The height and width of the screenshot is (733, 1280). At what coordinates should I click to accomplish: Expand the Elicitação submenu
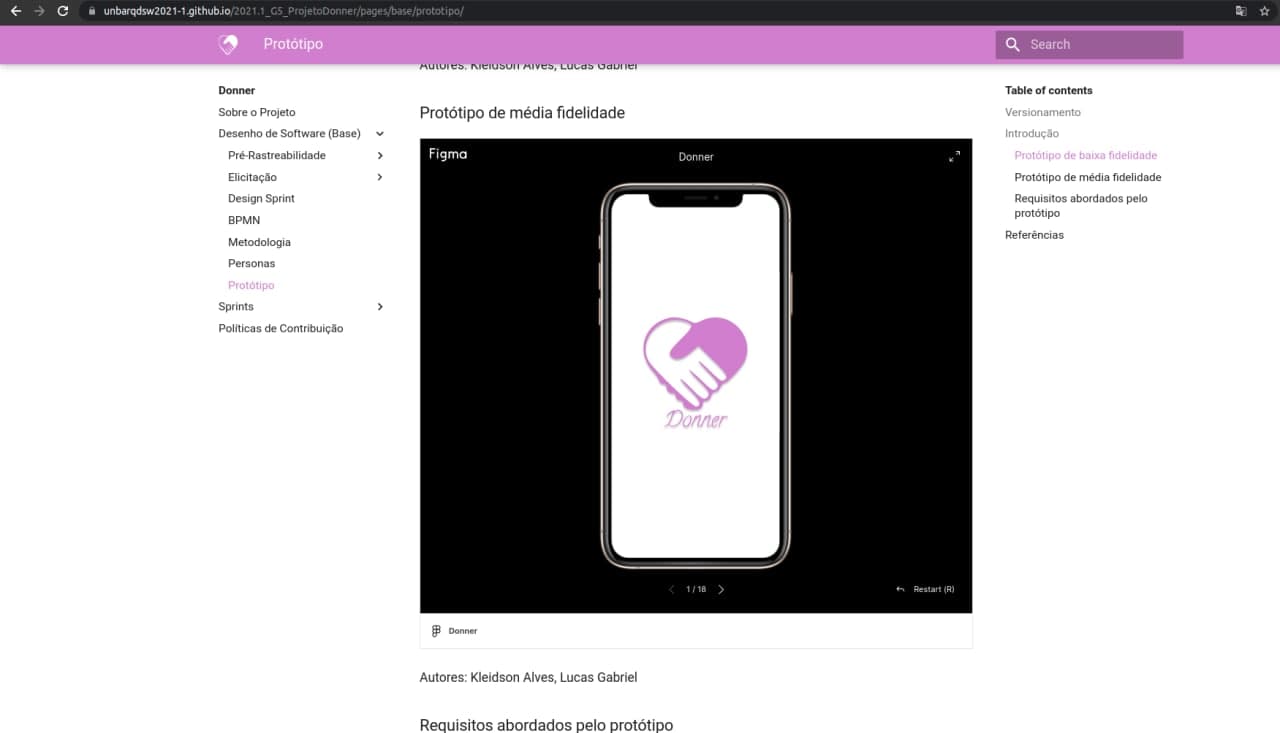(380, 177)
